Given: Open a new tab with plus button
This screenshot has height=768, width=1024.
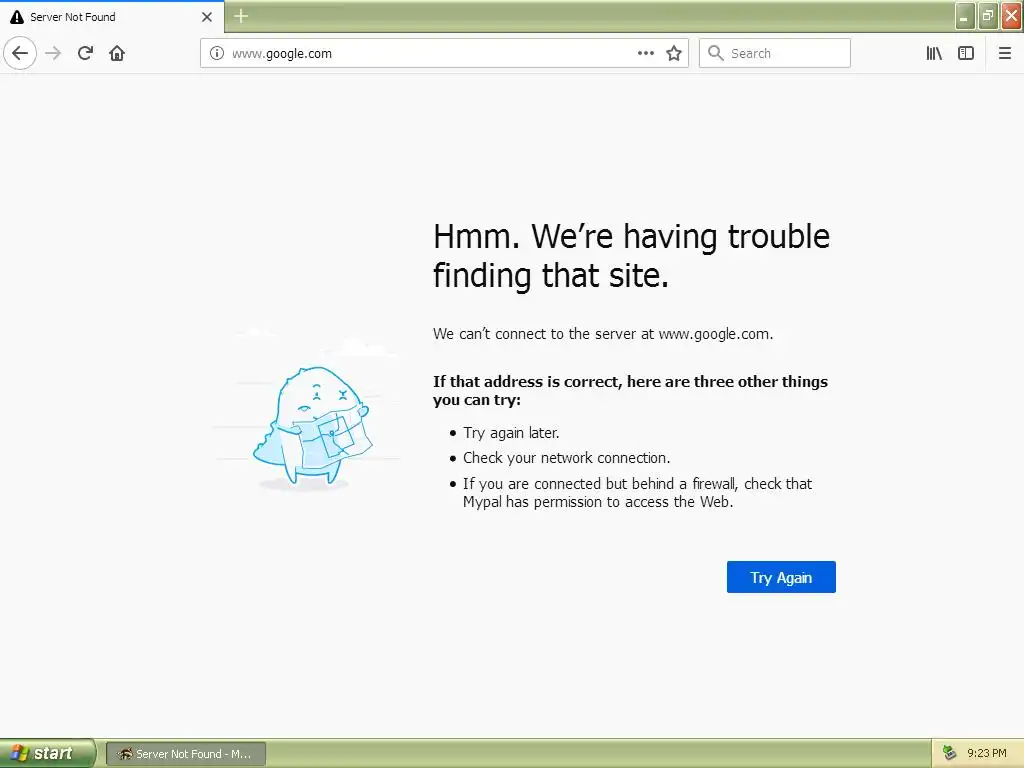Looking at the screenshot, I should (x=241, y=16).
